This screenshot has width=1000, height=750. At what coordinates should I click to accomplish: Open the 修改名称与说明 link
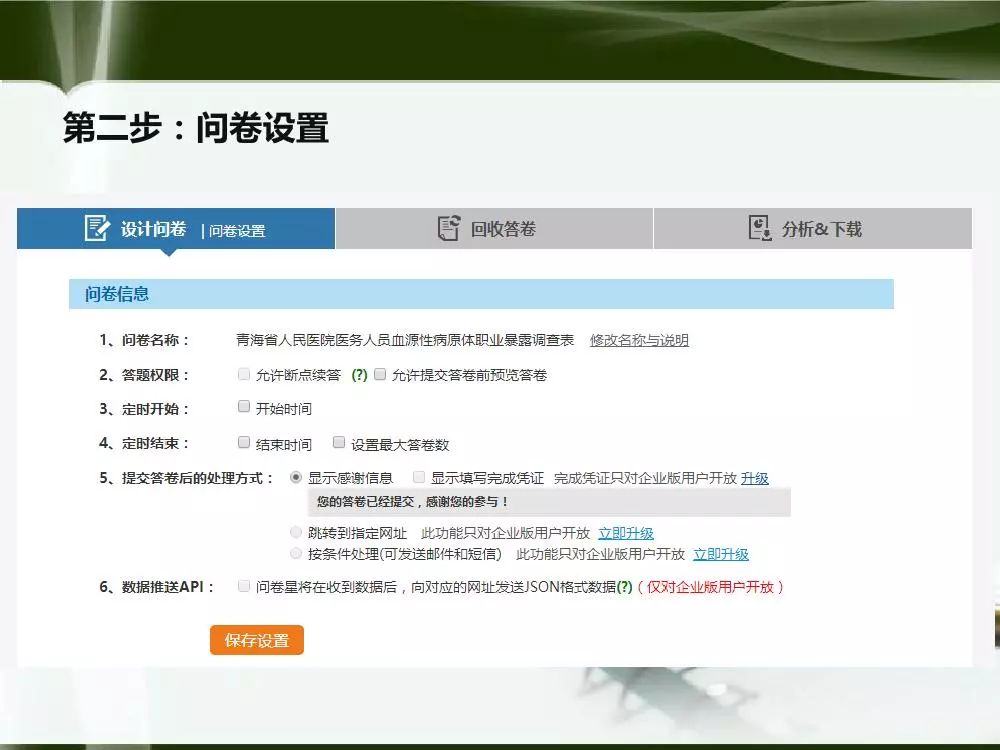[x=639, y=340]
